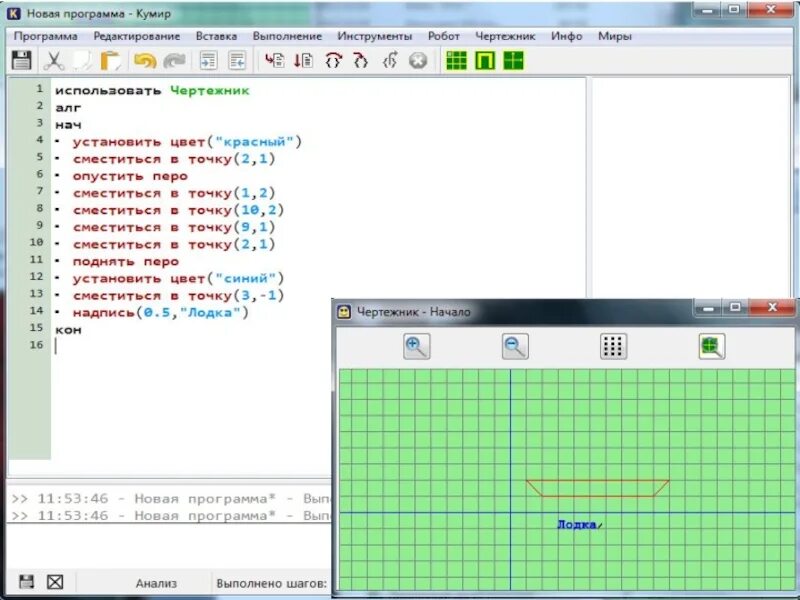Click fit drawing to window icon

(711, 346)
